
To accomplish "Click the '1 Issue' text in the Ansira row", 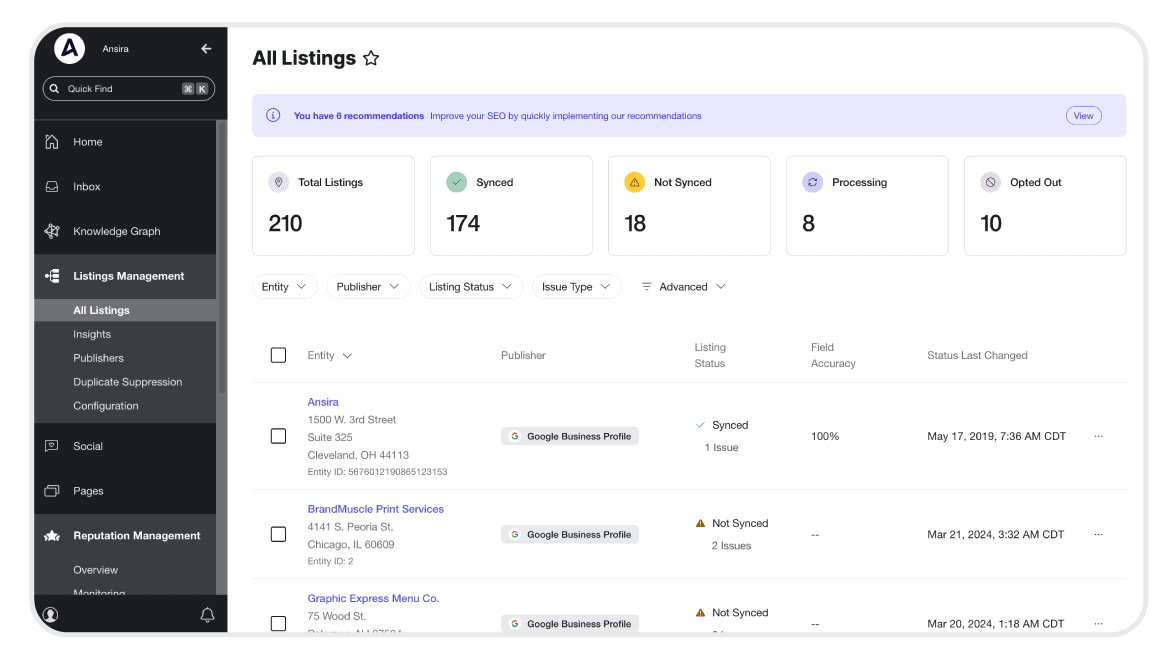I will coord(721,448).
